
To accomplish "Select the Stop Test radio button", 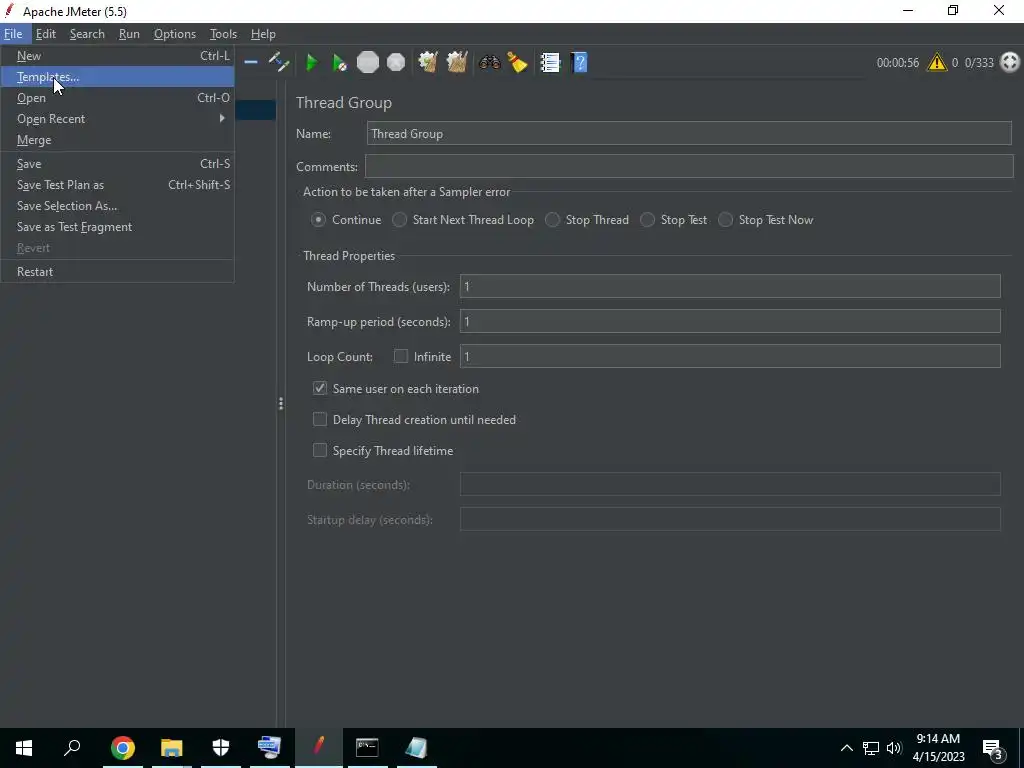I will coord(647,220).
